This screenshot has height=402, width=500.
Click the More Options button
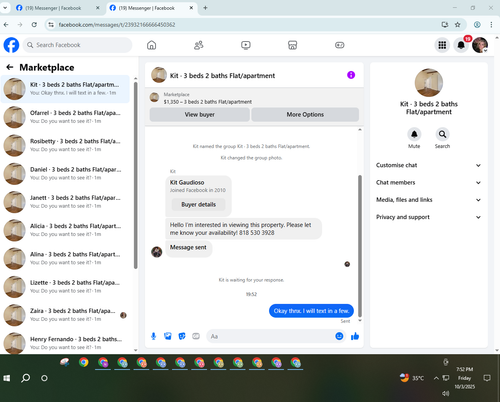(x=305, y=115)
